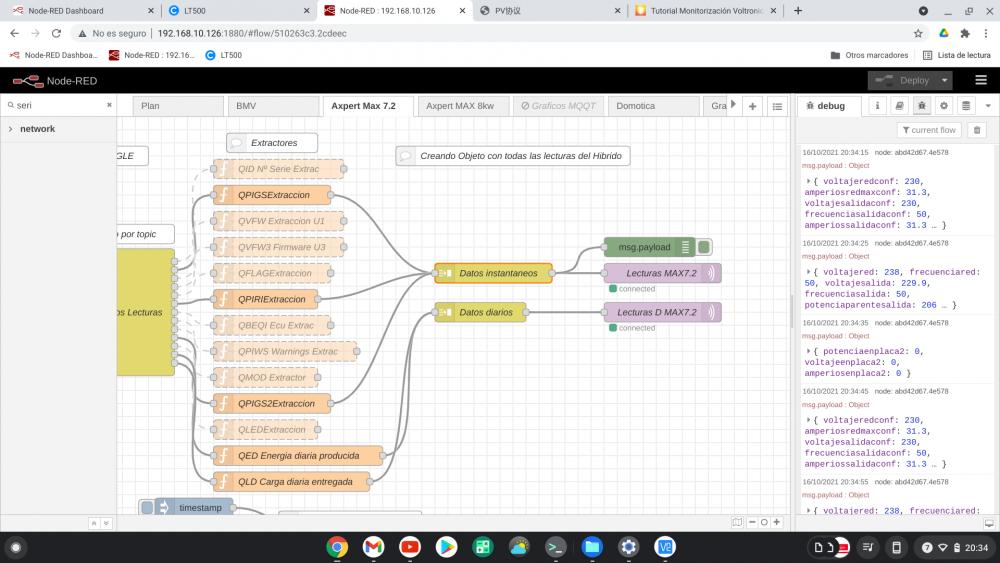This screenshot has width=1000, height=563.
Task: Select the Lecturas MAX7.2 MQTT node
Action: coord(662,273)
